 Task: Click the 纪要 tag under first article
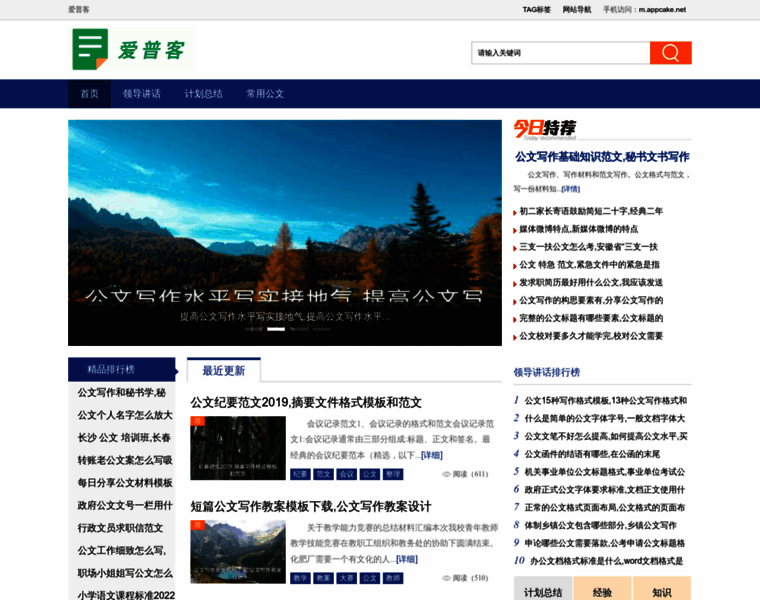(300, 474)
